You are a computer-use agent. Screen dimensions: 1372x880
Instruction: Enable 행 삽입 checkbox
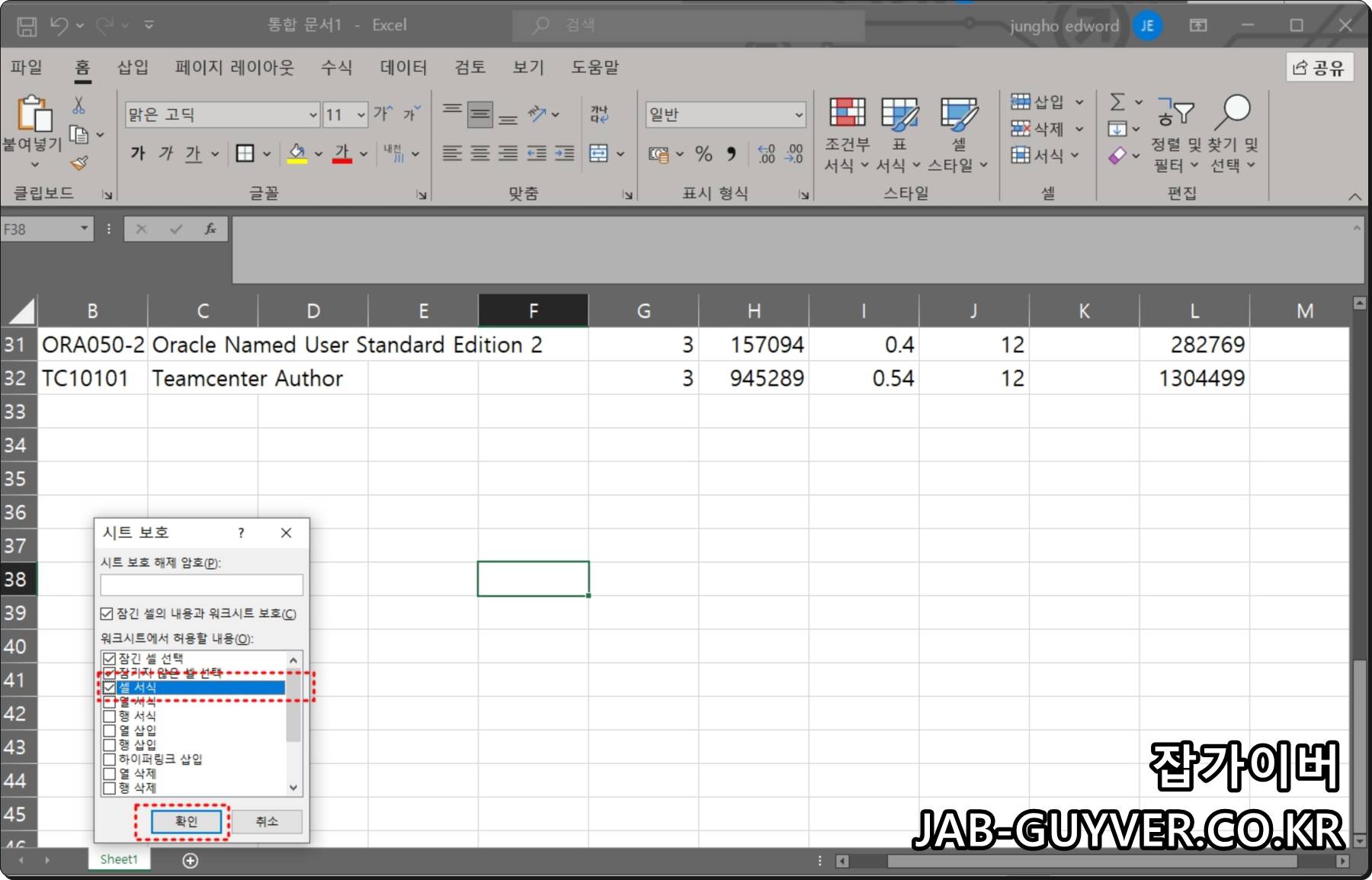pyautogui.click(x=109, y=745)
